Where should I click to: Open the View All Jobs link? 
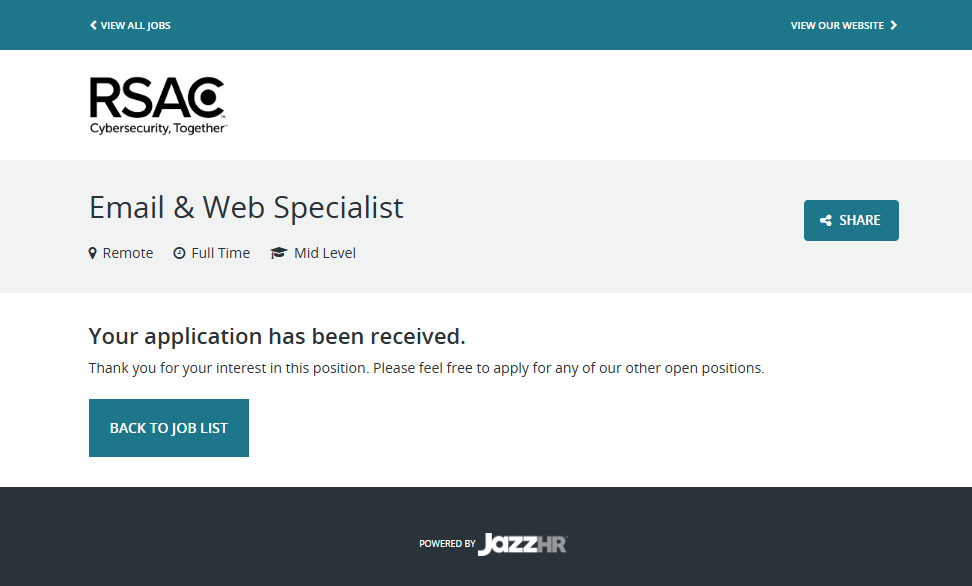(136, 25)
